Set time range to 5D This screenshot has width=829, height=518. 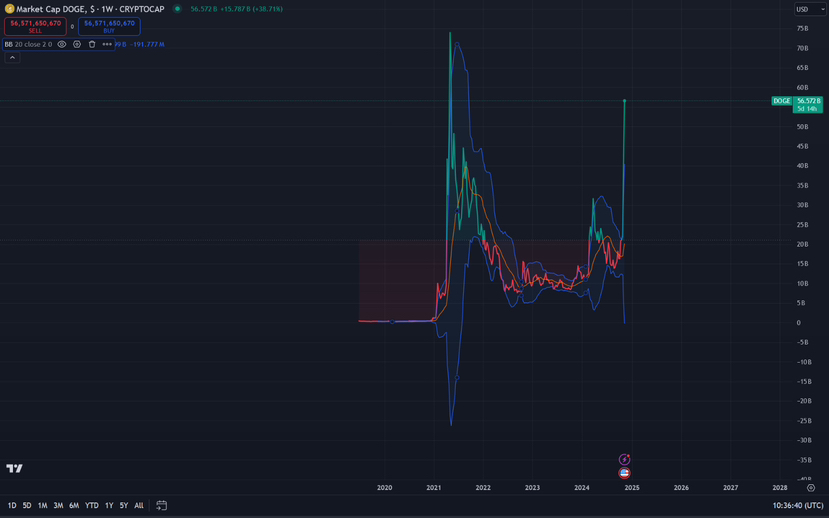click(x=27, y=505)
